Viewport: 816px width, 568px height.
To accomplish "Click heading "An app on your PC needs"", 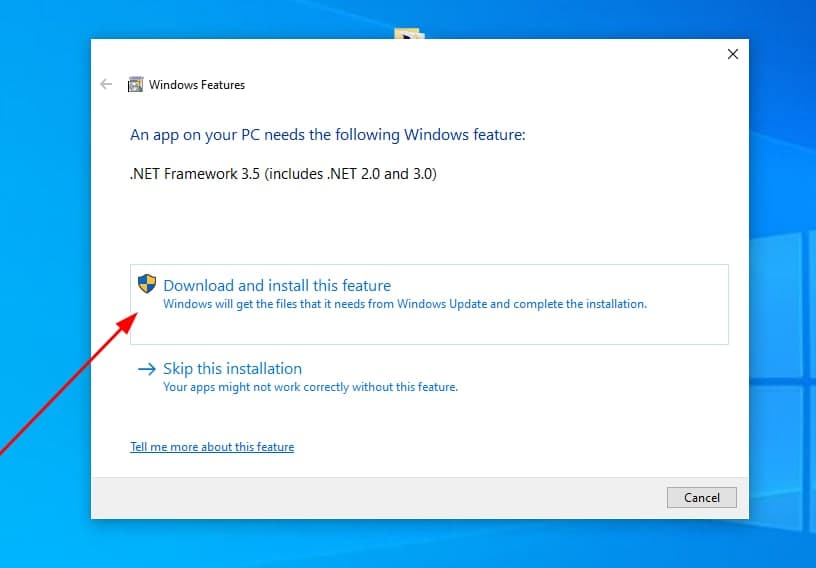I will tap(327, 135).
